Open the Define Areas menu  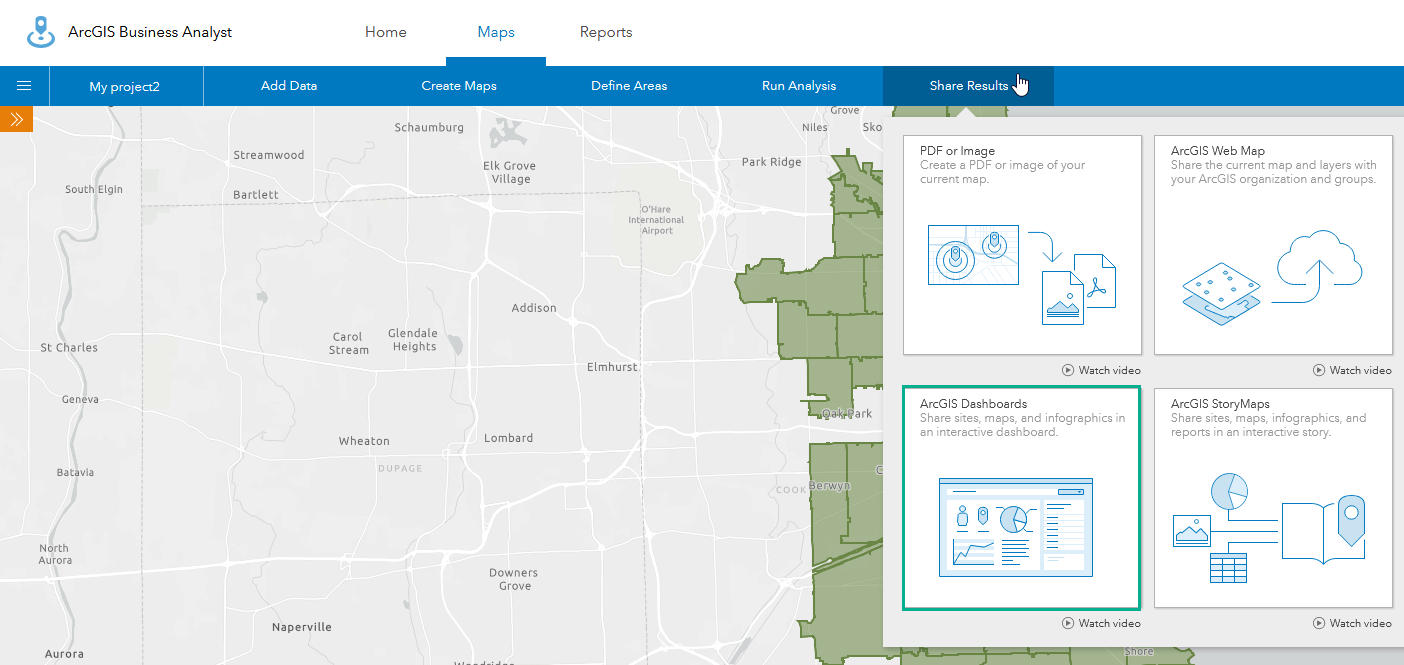629,86
